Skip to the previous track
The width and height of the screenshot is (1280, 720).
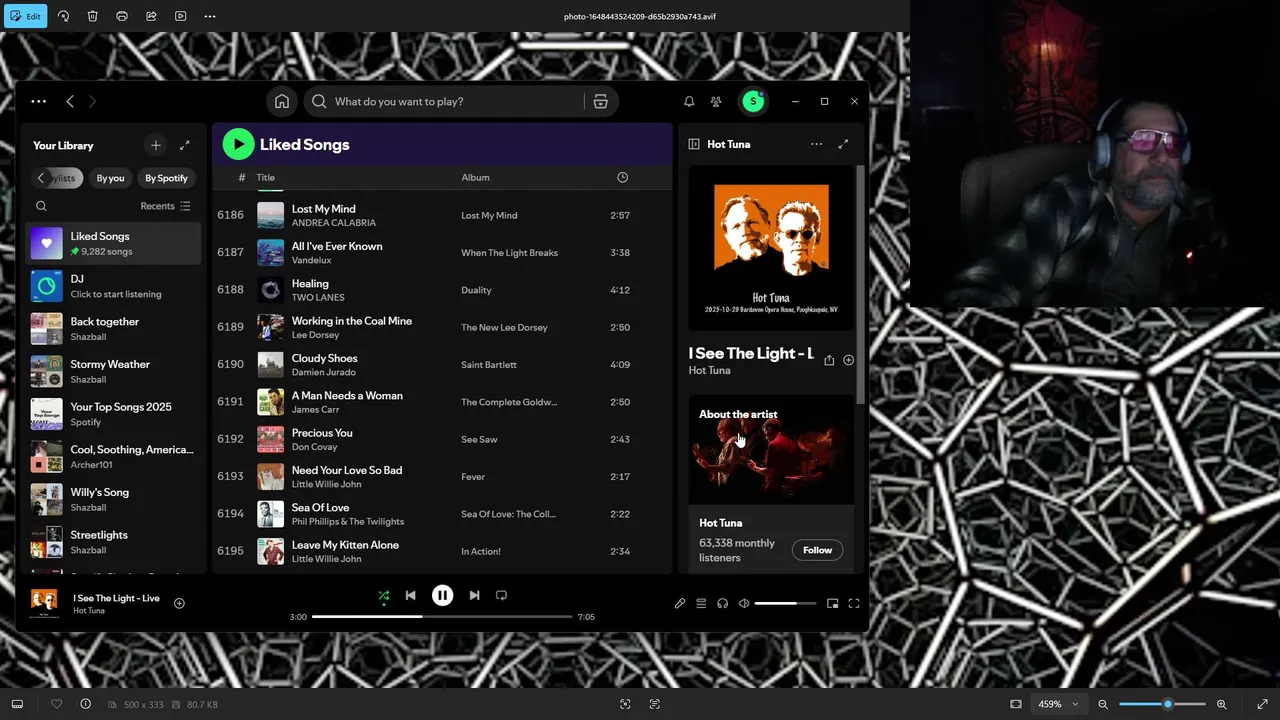(410, 595)
